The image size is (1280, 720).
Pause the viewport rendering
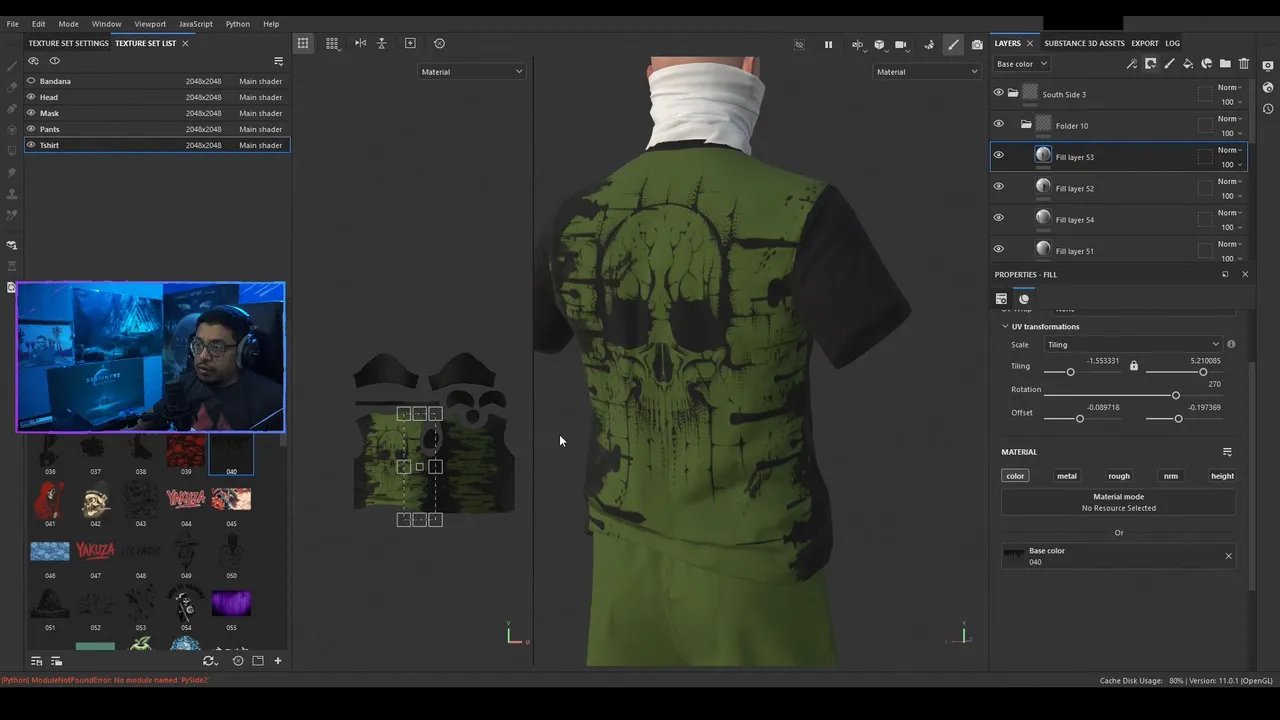[x=828, y=44]
